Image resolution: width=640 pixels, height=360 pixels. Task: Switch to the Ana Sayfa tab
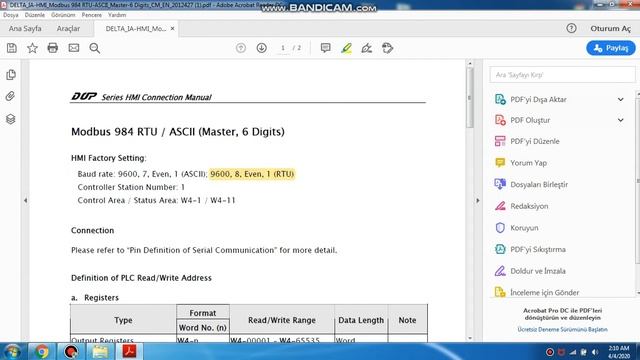tap(25, 29)
